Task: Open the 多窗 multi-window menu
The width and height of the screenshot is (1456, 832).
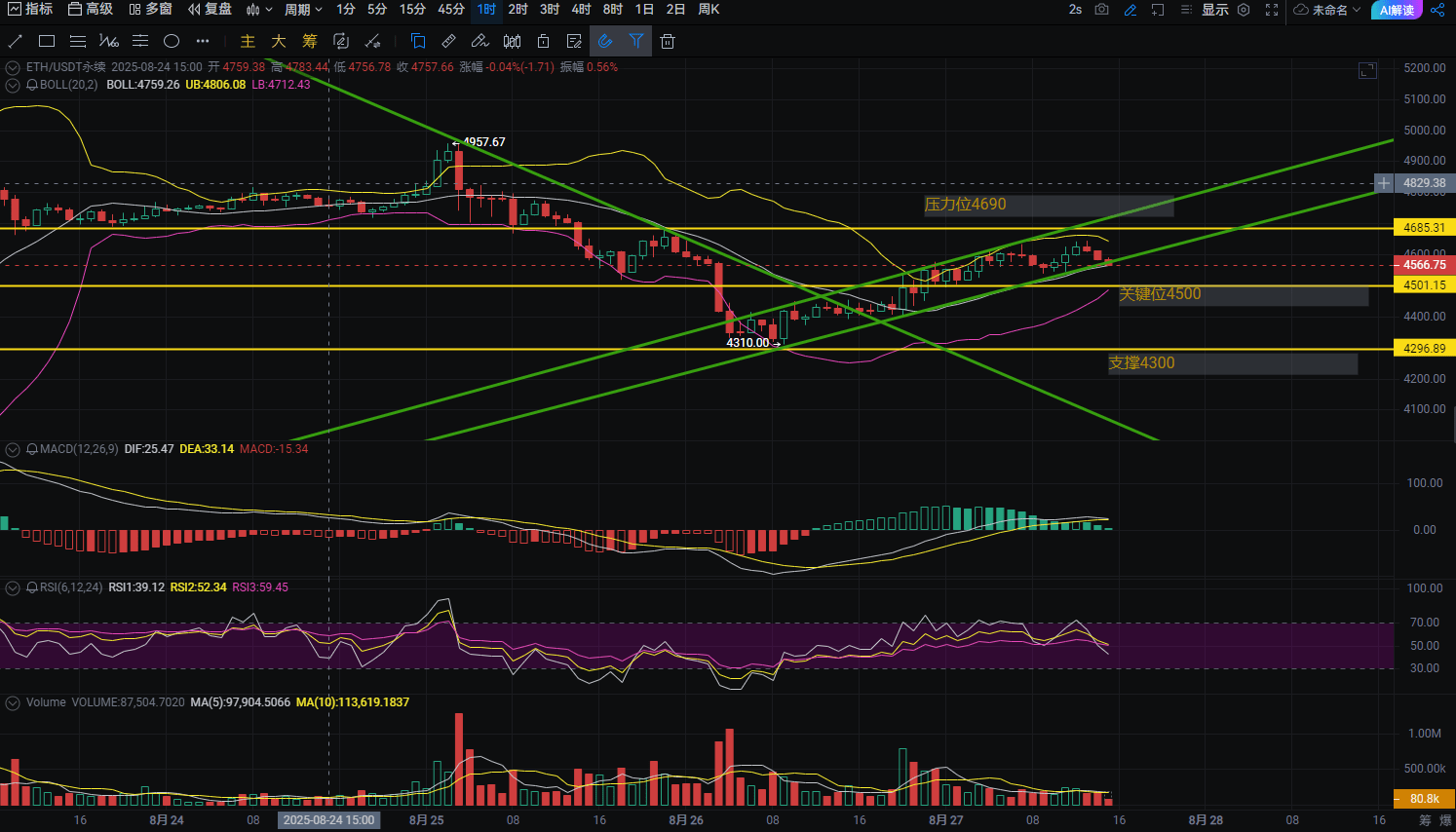Action: [x=150, y=9]
